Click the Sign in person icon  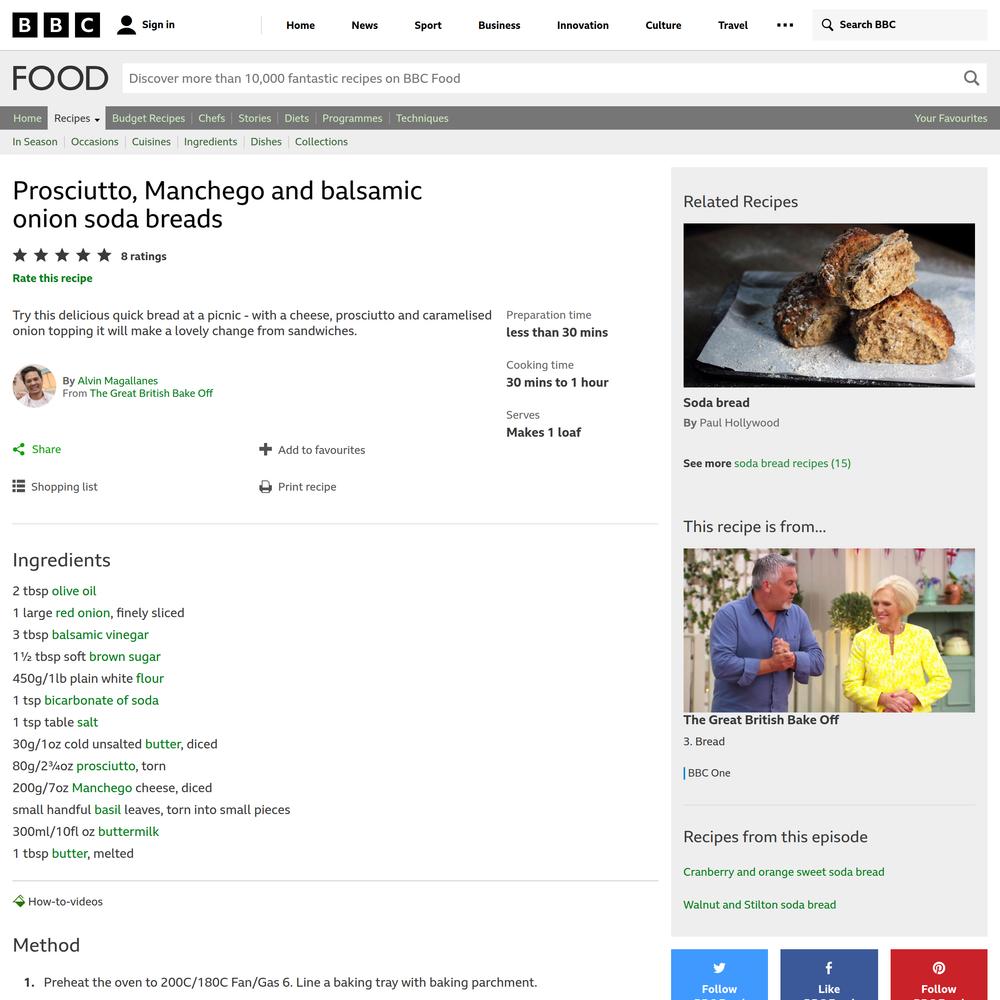tap(126, 25)
